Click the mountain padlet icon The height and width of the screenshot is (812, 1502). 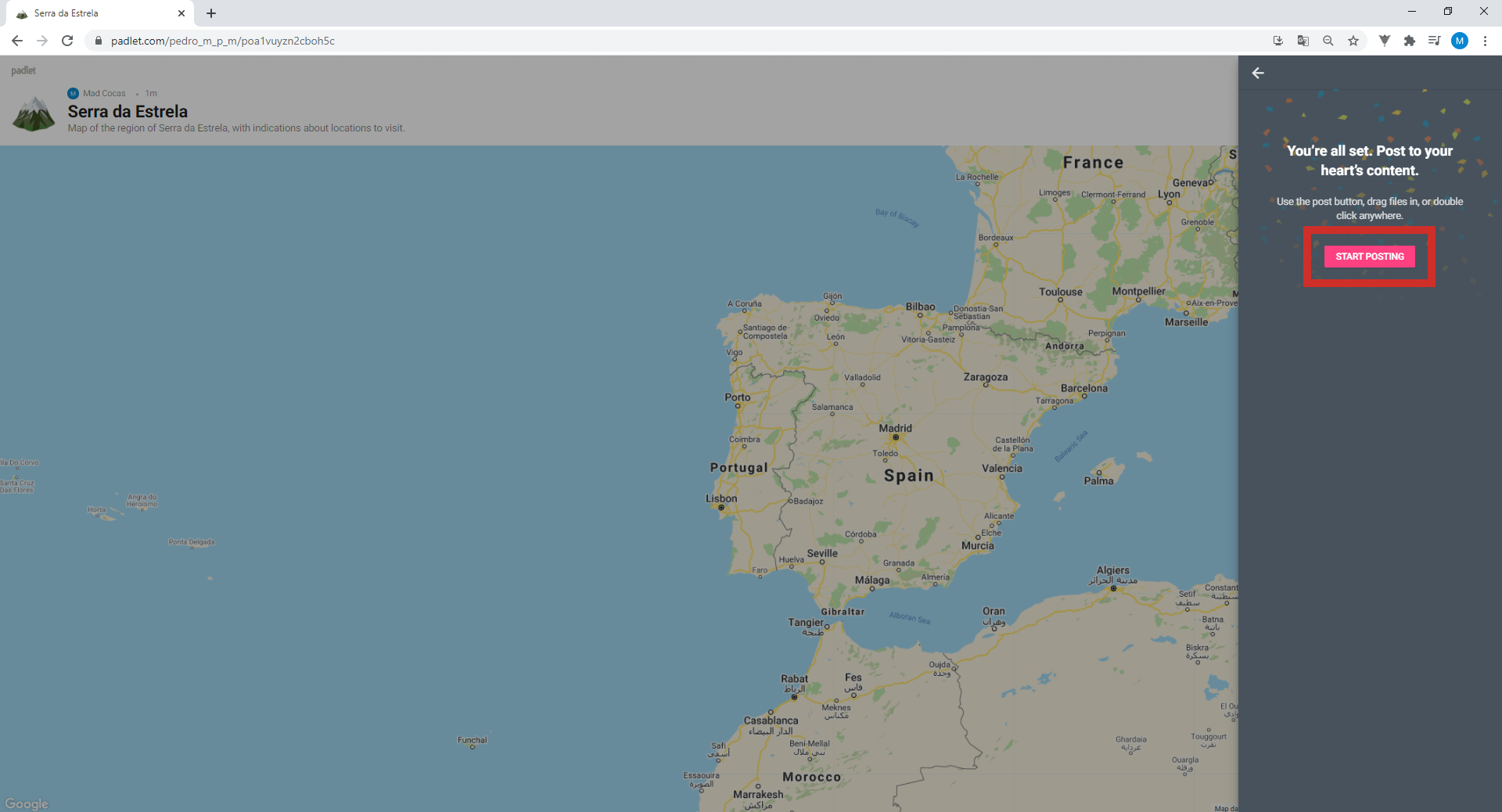pos(34,113)
